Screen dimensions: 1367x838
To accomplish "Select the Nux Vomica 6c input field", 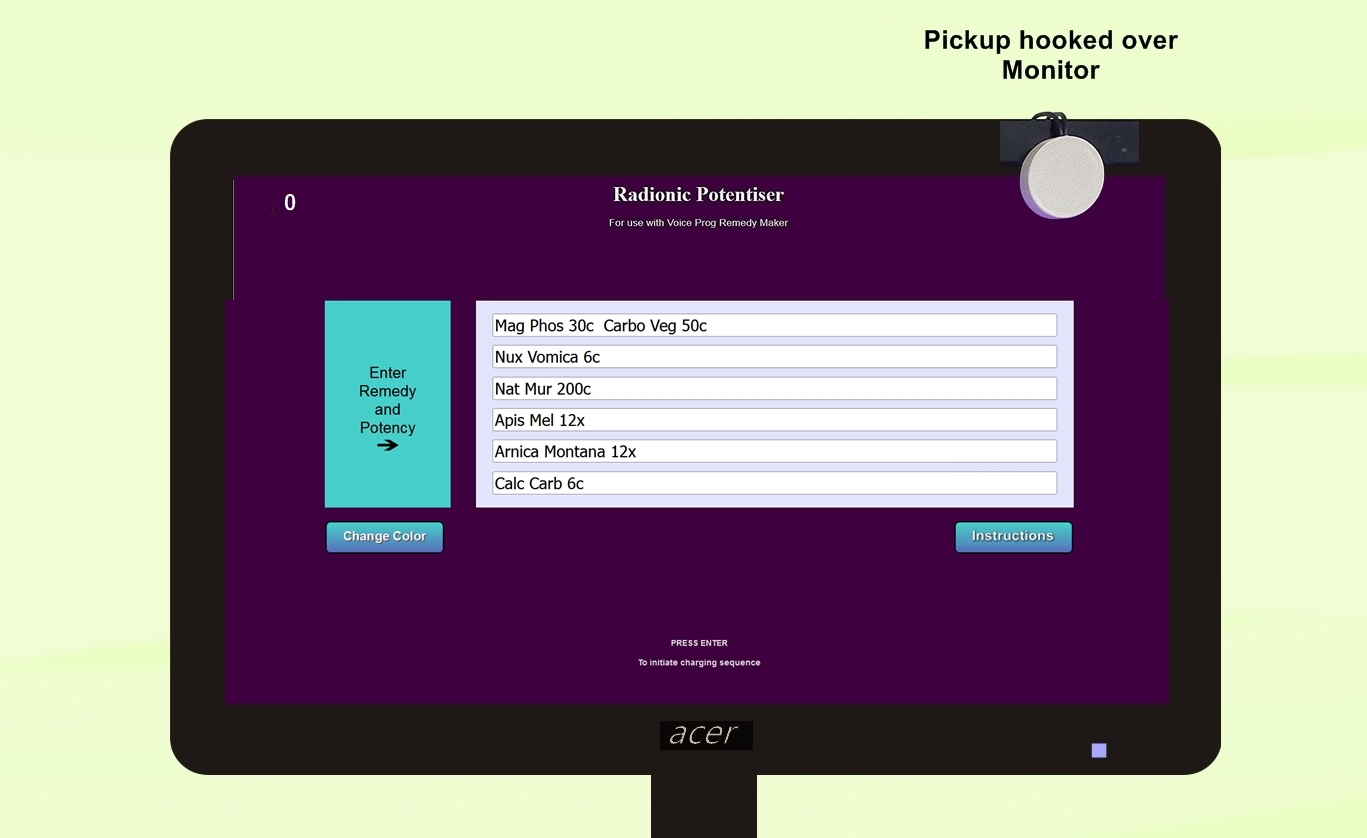I will [774, 357].
